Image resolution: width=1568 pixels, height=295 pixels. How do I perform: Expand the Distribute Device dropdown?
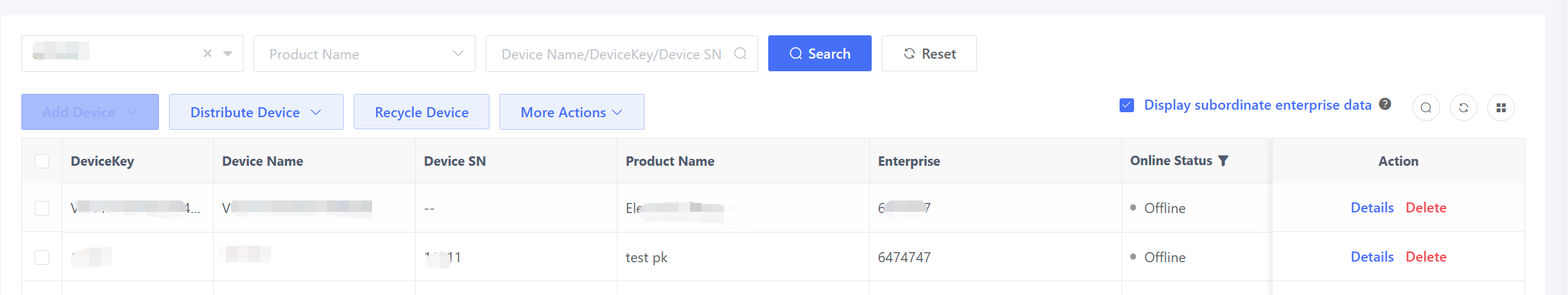click(x=256, y=112)
